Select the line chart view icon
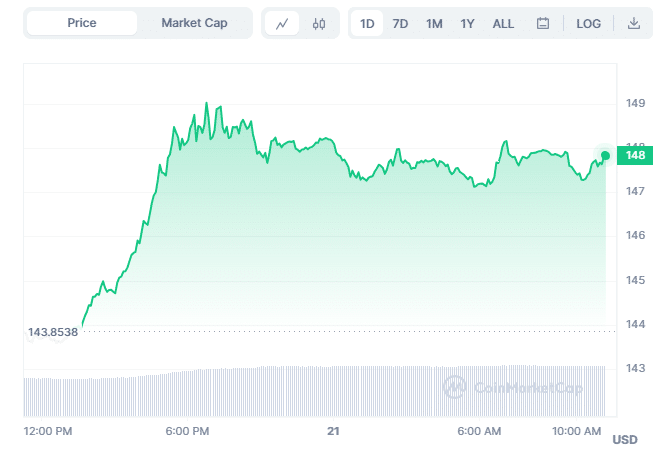This screenshot has height=458, width=666. pyautogui.click(x=282, y=23)
